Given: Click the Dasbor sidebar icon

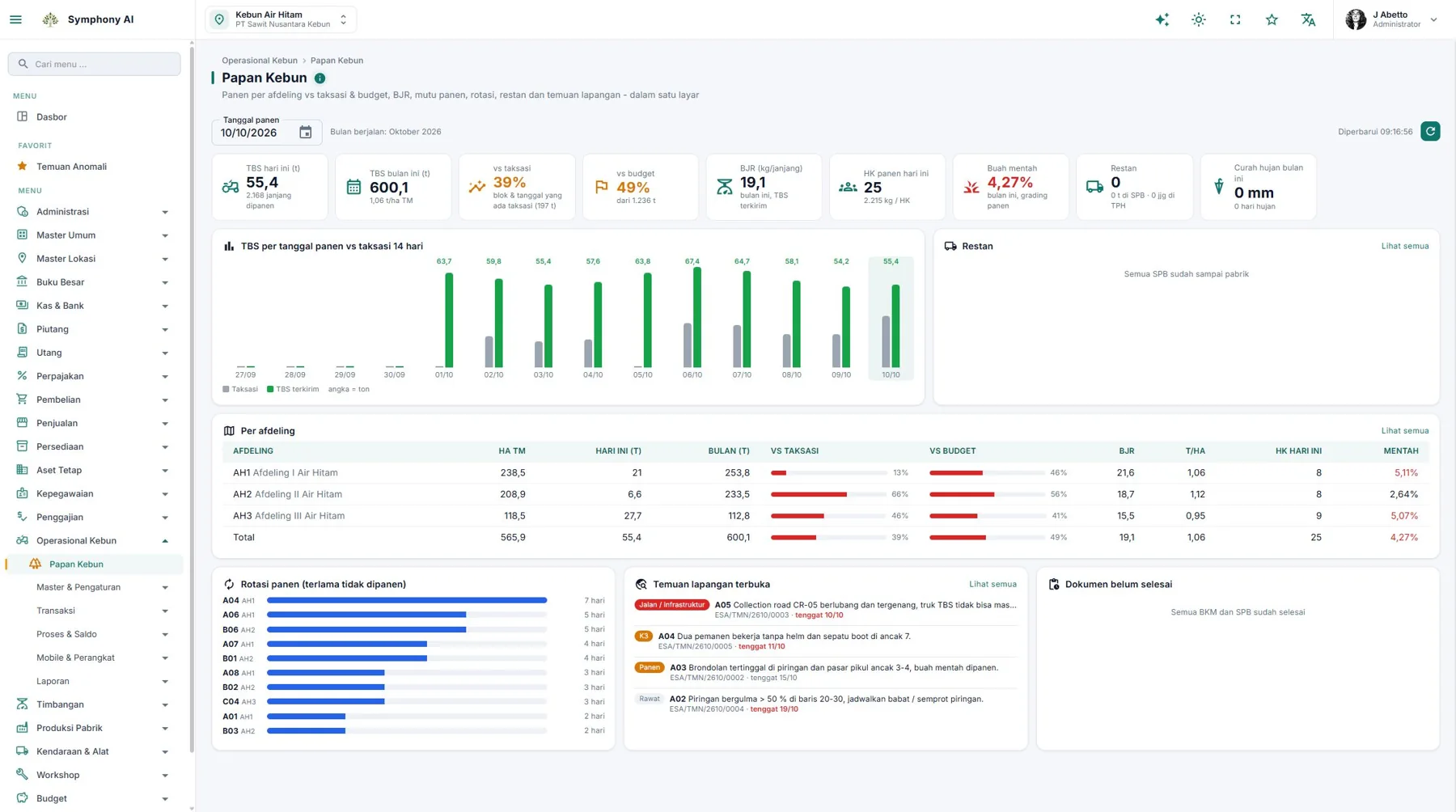Looking at the screenshot, I should tap(22, 116).
